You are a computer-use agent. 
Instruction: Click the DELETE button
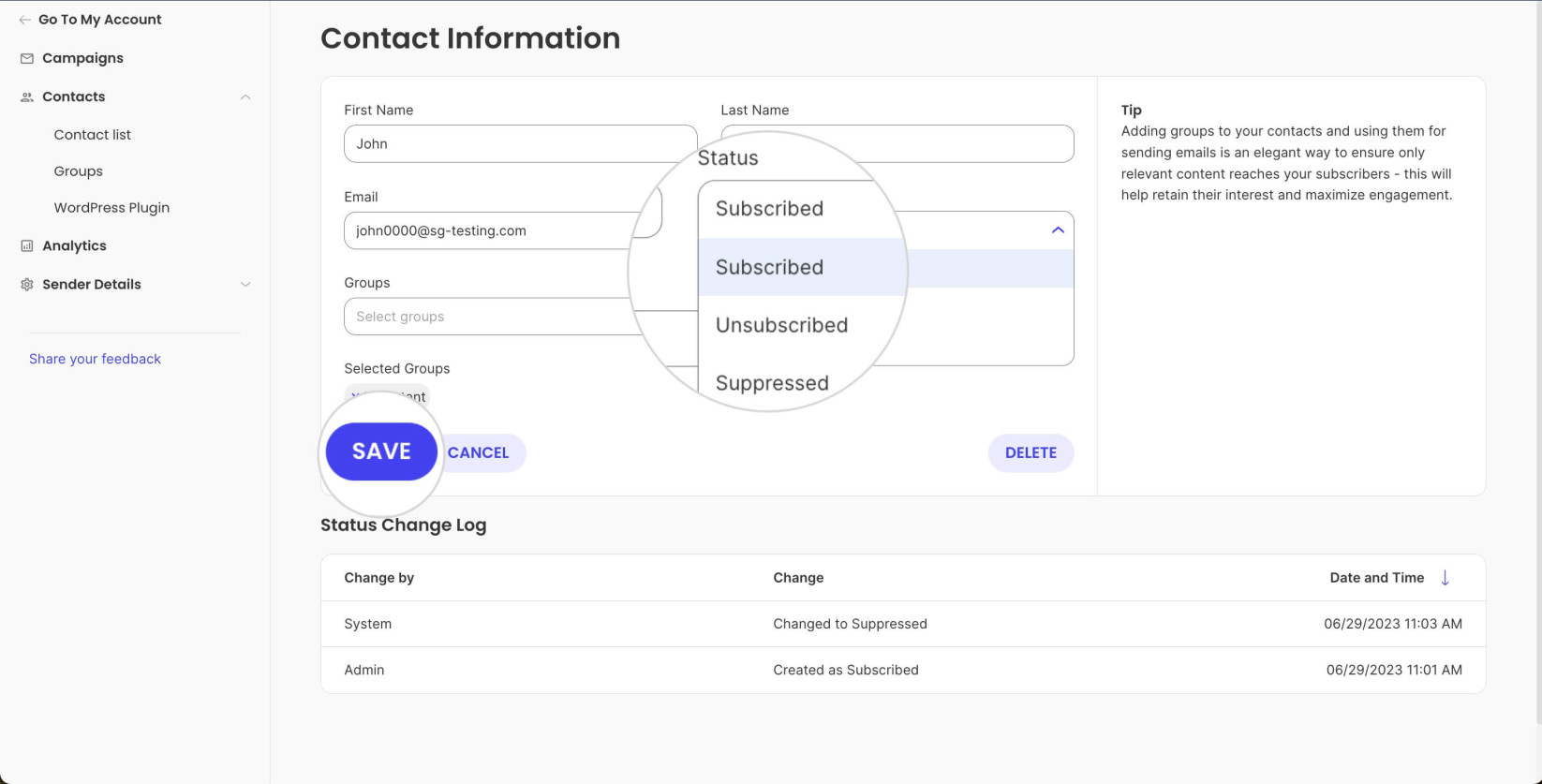click(x=1030, y=453)
